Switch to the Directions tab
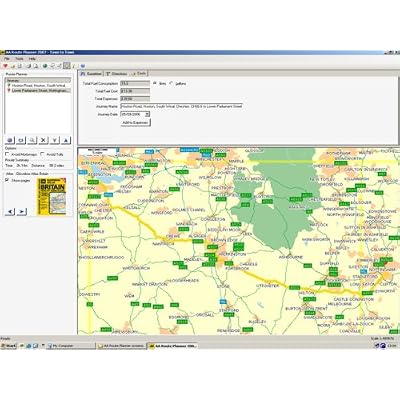This screenshot has height=400, width=400. [117, 73]
